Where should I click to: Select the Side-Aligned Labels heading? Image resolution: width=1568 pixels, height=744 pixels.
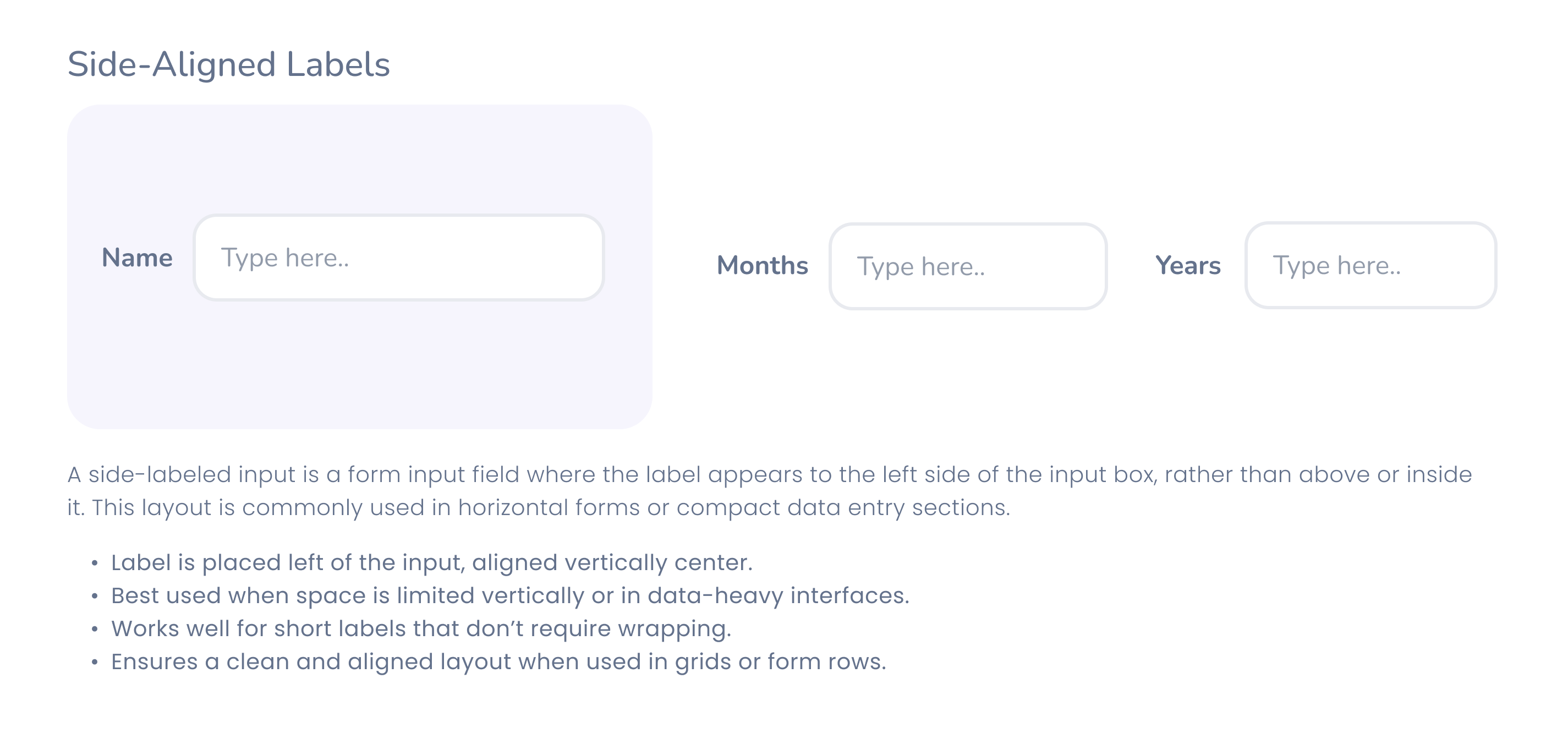228,64
